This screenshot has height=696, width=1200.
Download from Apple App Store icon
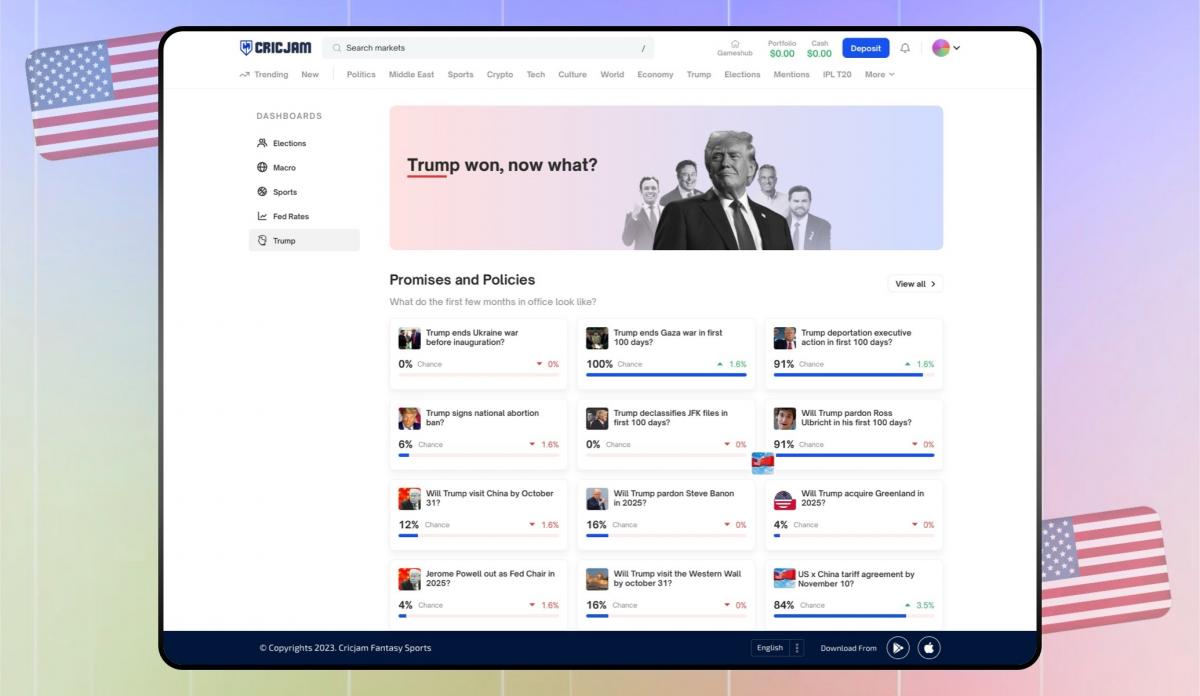point(929,648)
